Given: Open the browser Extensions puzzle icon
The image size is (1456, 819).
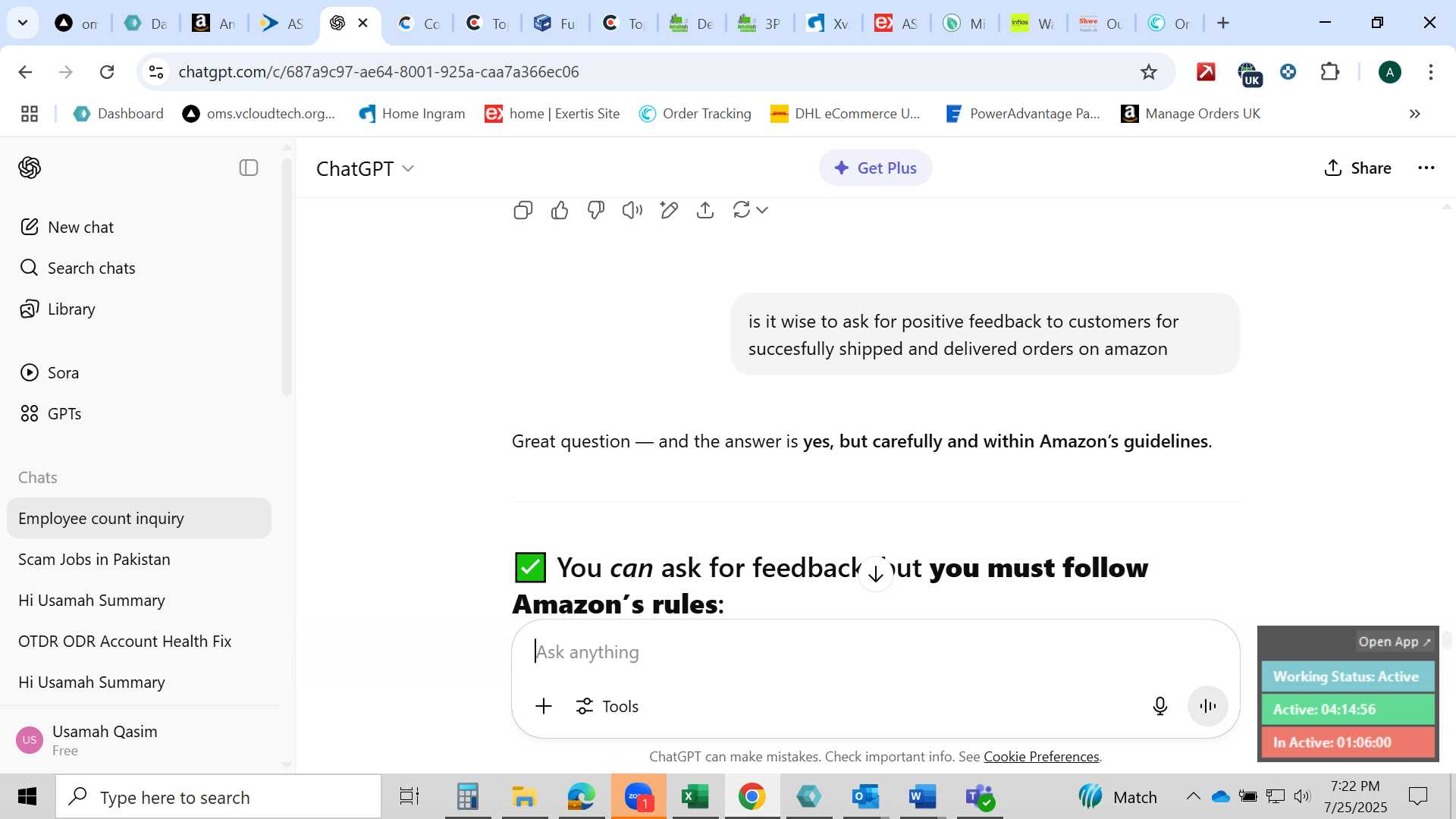Looking at the screenshot, I should click(x=1330, y=71).
